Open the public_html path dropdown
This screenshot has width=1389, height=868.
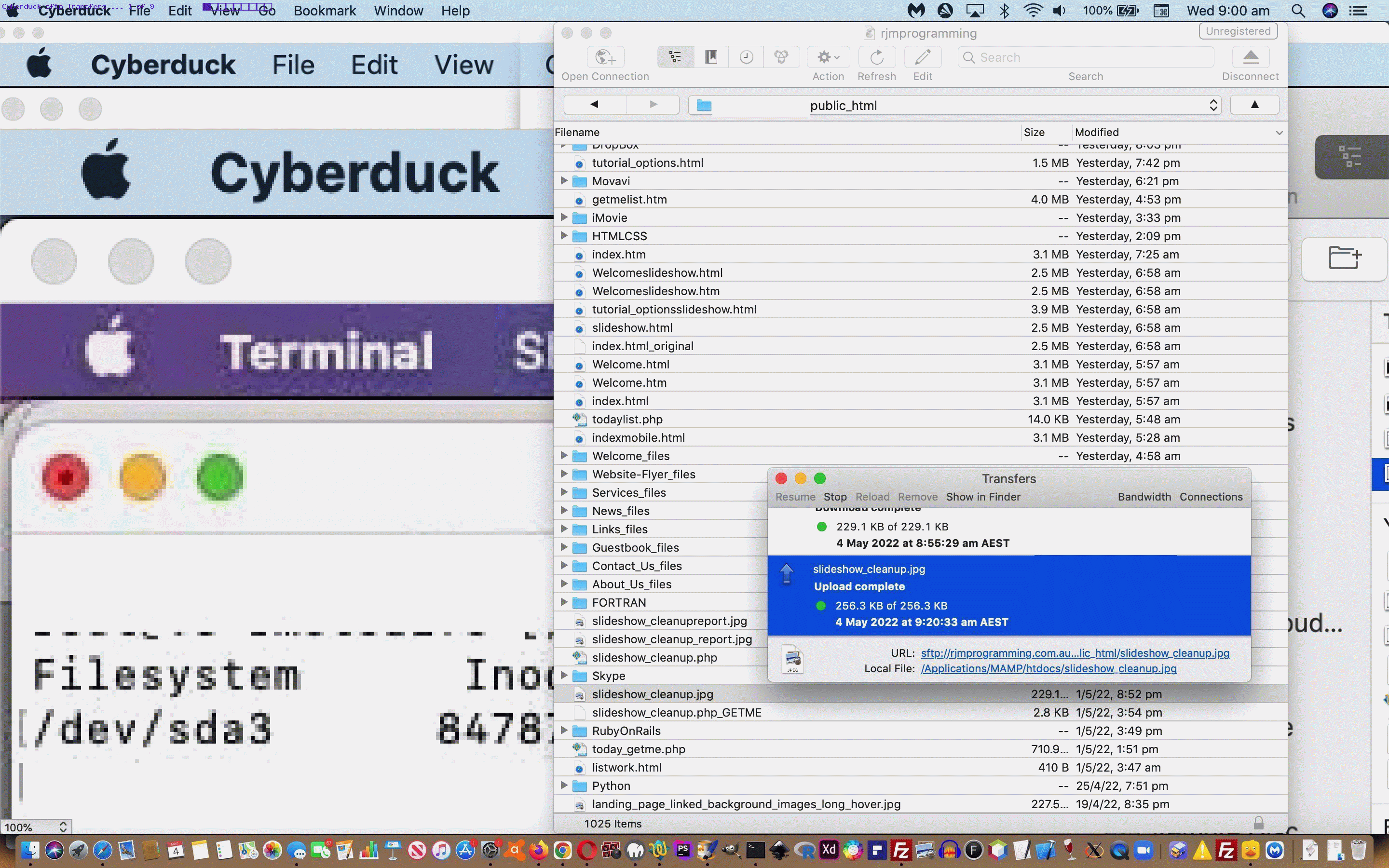954,105
